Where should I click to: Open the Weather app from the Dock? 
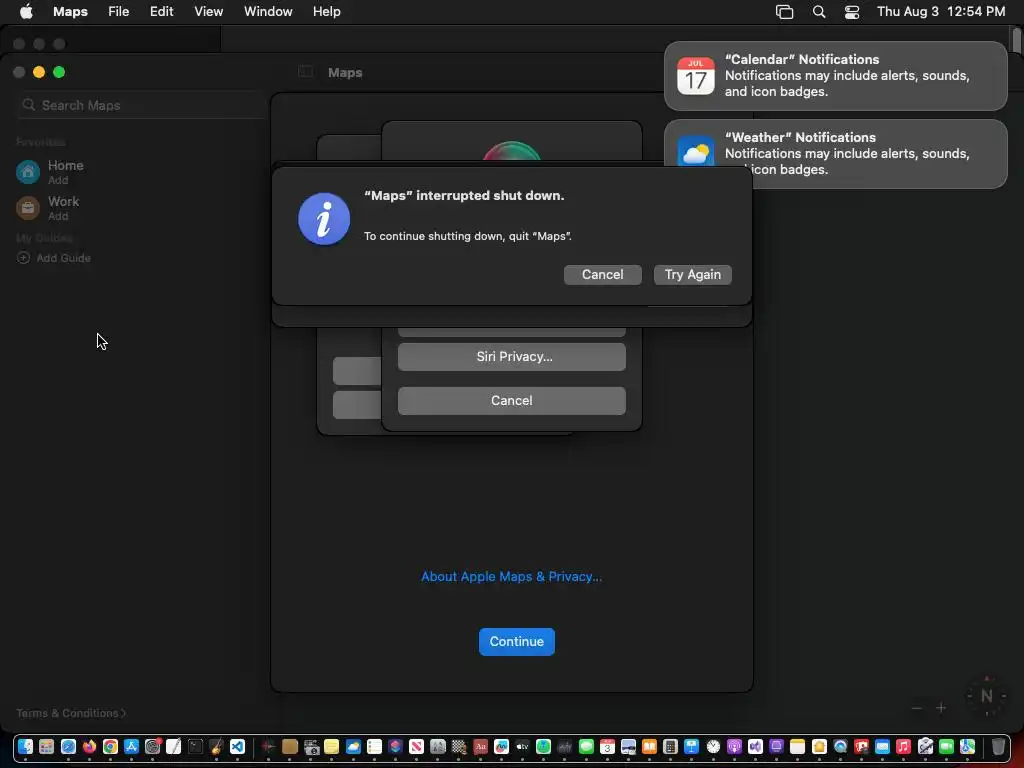tap(353, 746)
